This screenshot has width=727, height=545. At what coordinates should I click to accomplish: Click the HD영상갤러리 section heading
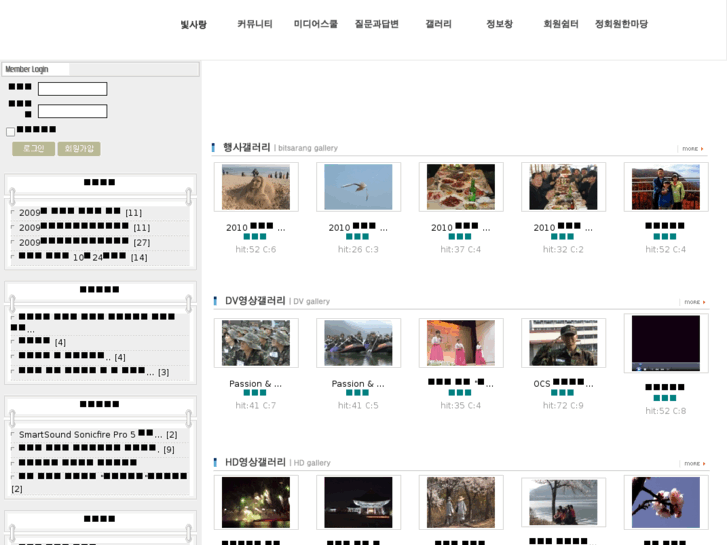[255, 462]
